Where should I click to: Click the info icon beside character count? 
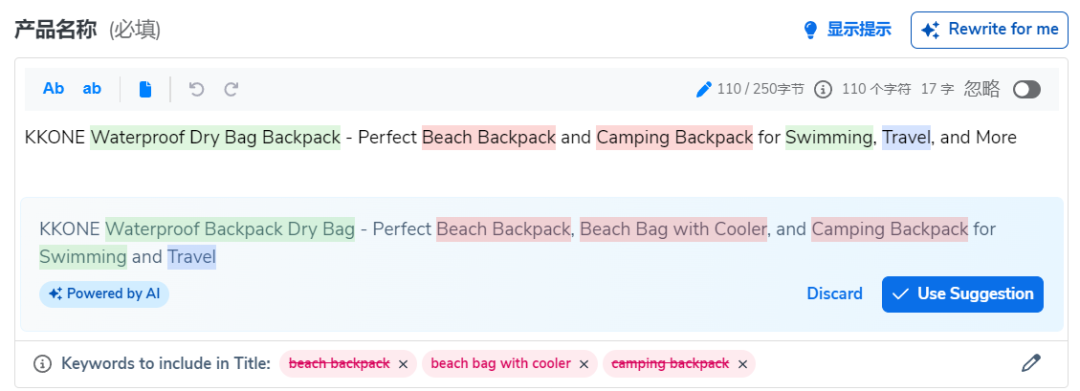[823, 89]
